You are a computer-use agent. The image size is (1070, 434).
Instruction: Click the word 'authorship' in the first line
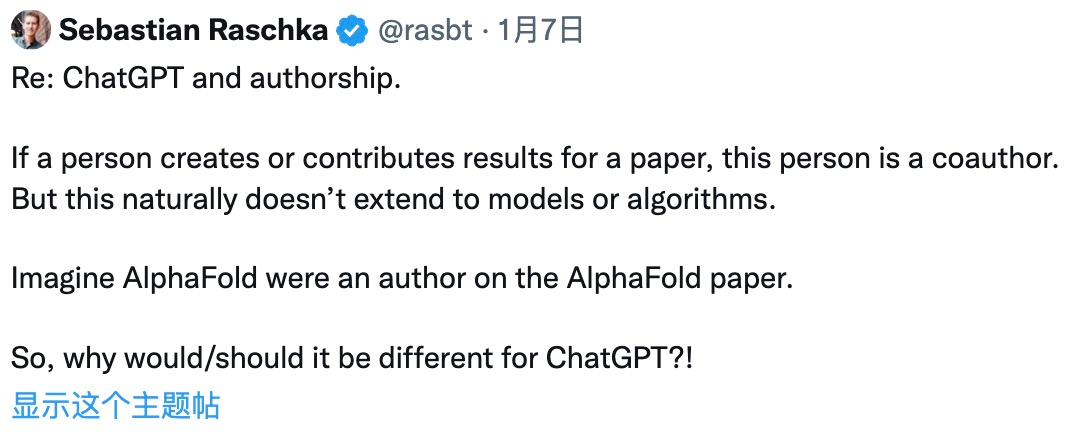click(321, 81)
